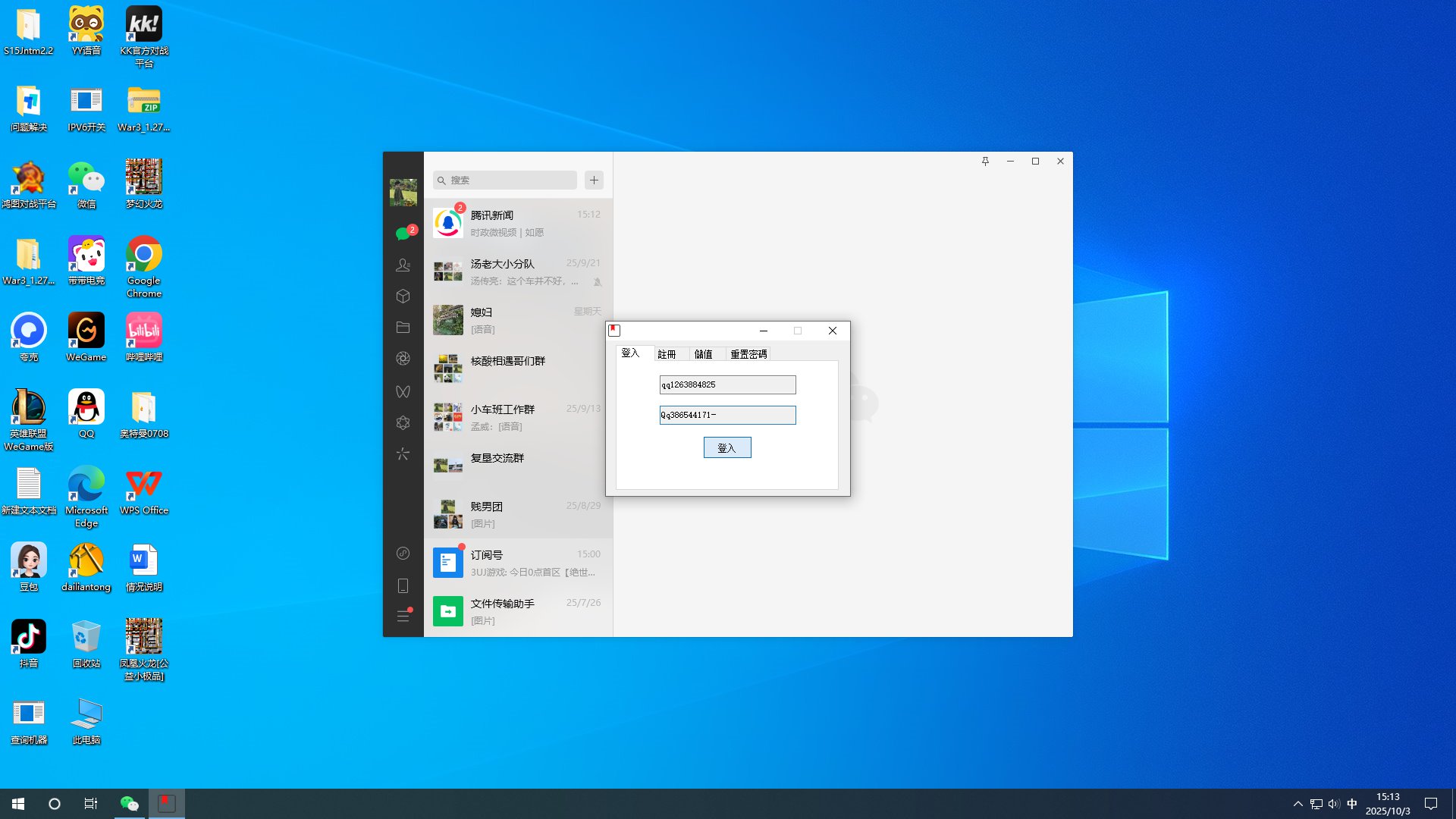This screenshot has height=819, width=1456.
Task: Click the mobile phone icon in sidebar
Action: (x=403, y=585)
